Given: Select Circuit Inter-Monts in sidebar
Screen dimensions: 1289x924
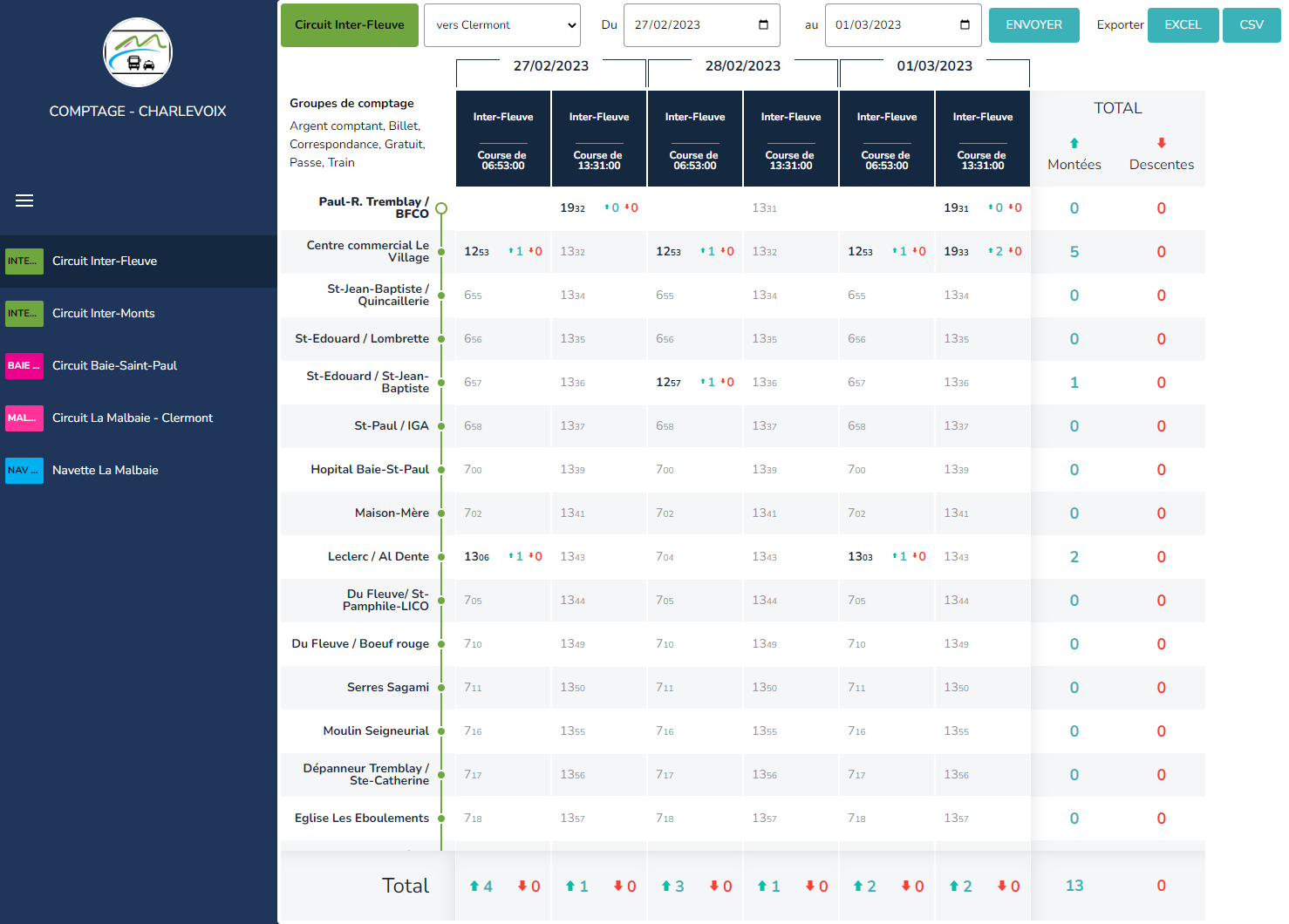Looking at the screenshot, I should (x=139, y=314).
